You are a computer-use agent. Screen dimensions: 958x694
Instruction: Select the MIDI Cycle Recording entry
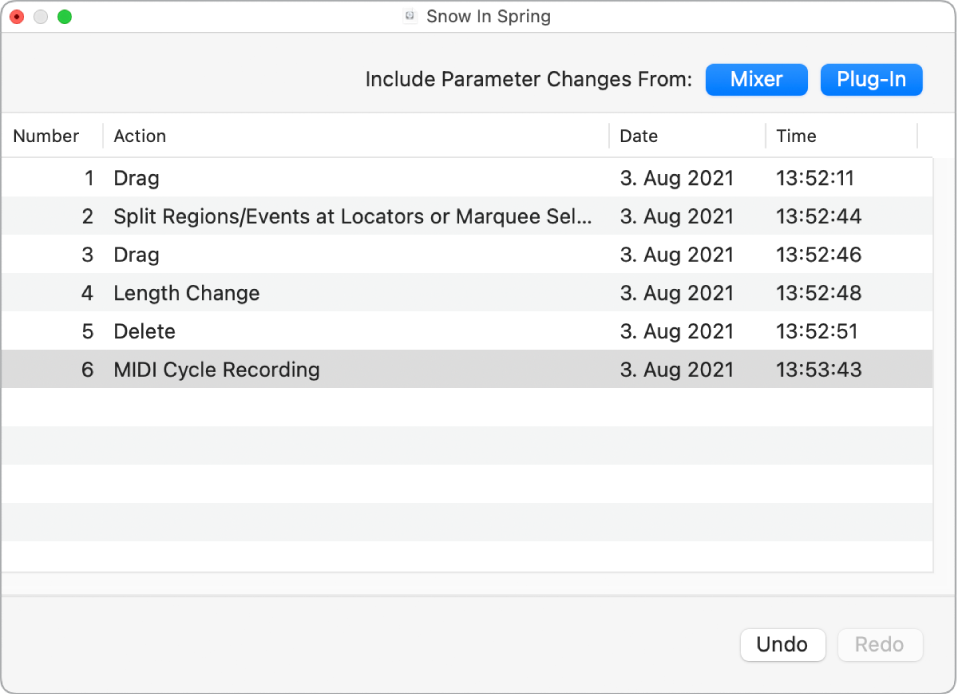[x=216, y=370]
